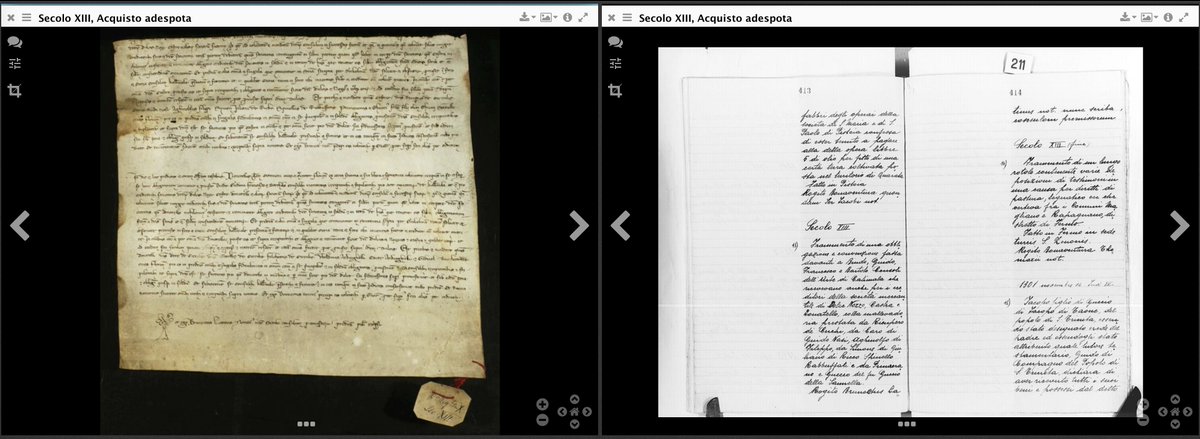The width and height of the screenshot is (1200, 439).
Task: Zoom out on the left parchment image
Action: 542,420
